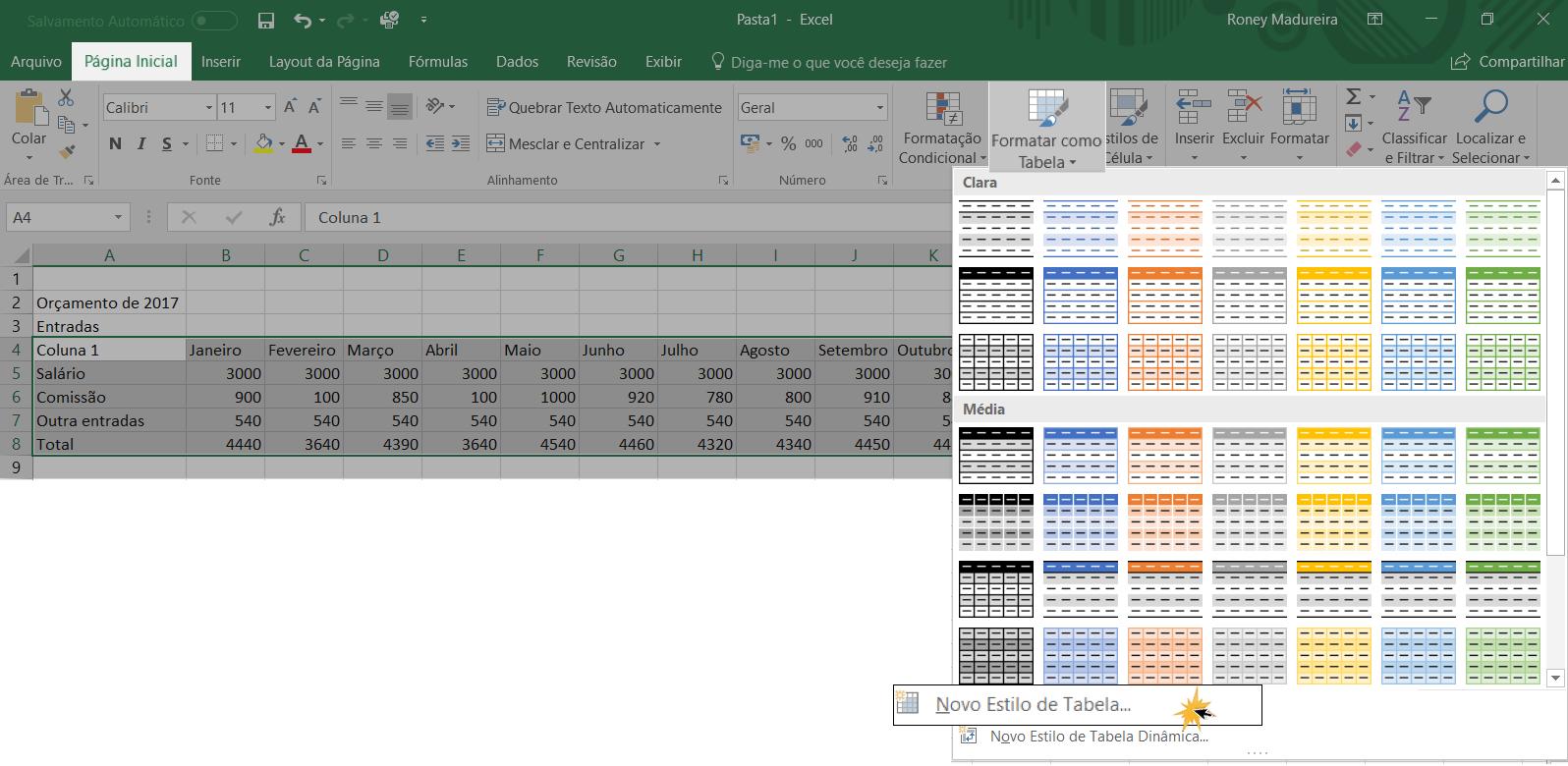Screen dimensions: 1568x766
Task: Click decrease indent icon
Action: coord(435,143)
